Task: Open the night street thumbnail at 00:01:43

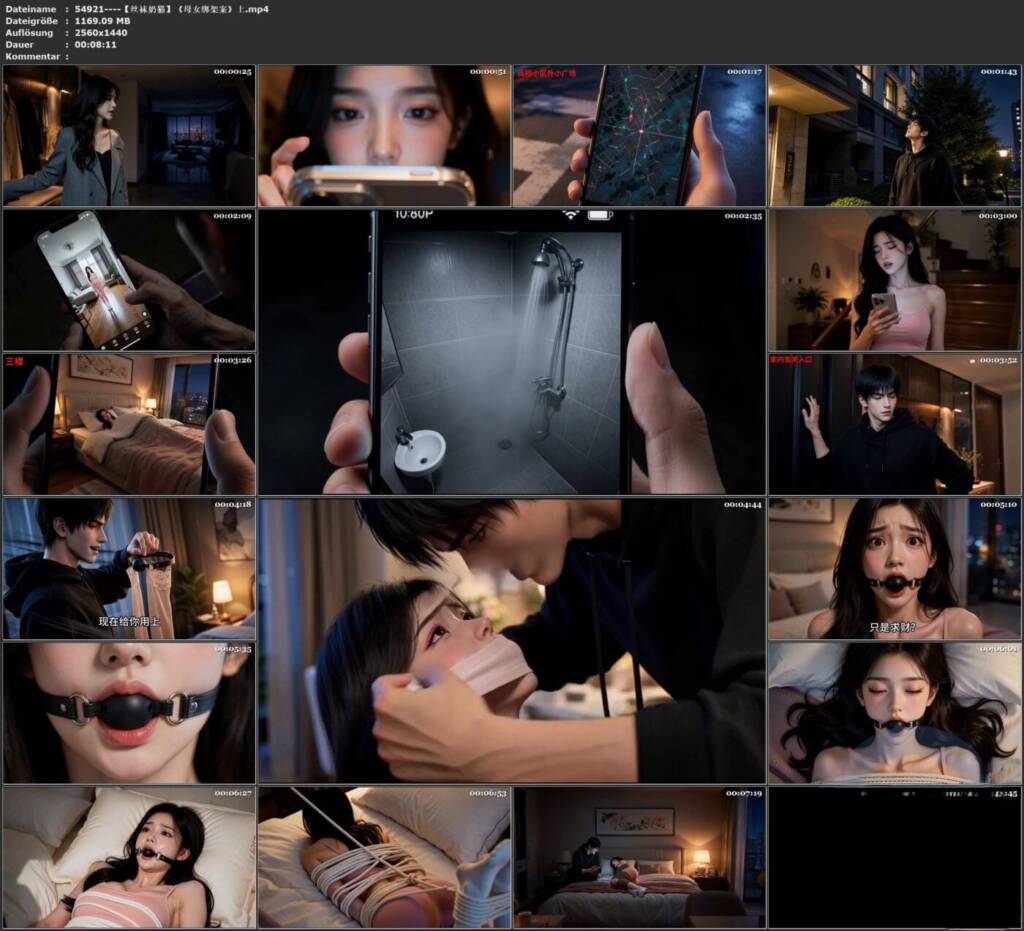Action: [895, 136]
